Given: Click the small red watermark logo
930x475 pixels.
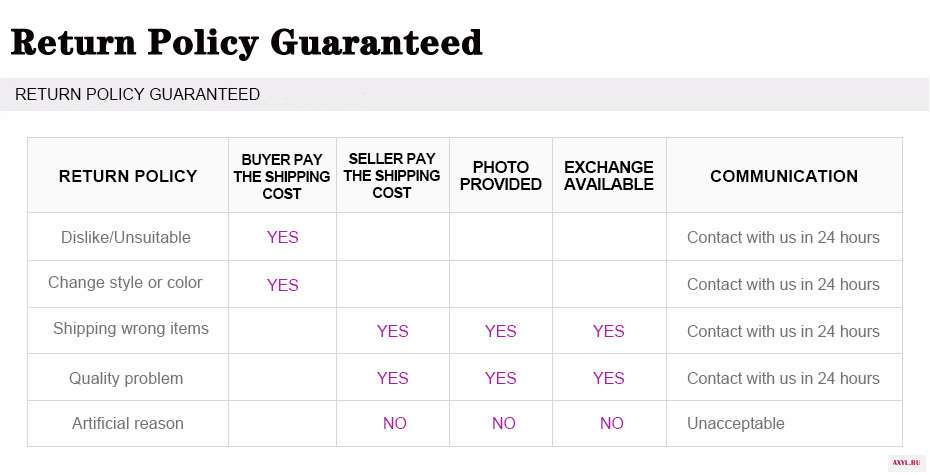Looking at the screenshot, I should tap(906, 463).
